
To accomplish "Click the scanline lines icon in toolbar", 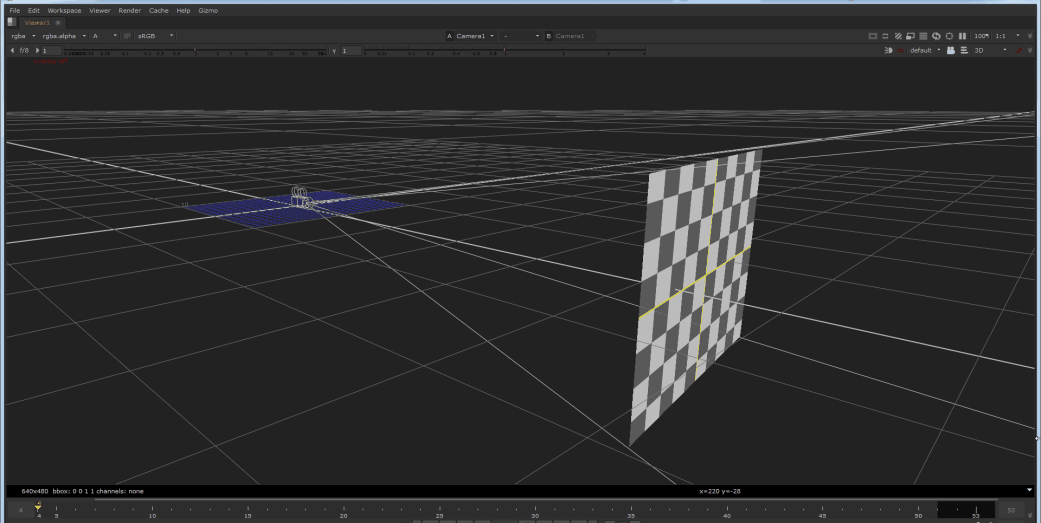I will click(x=923, y=36).
